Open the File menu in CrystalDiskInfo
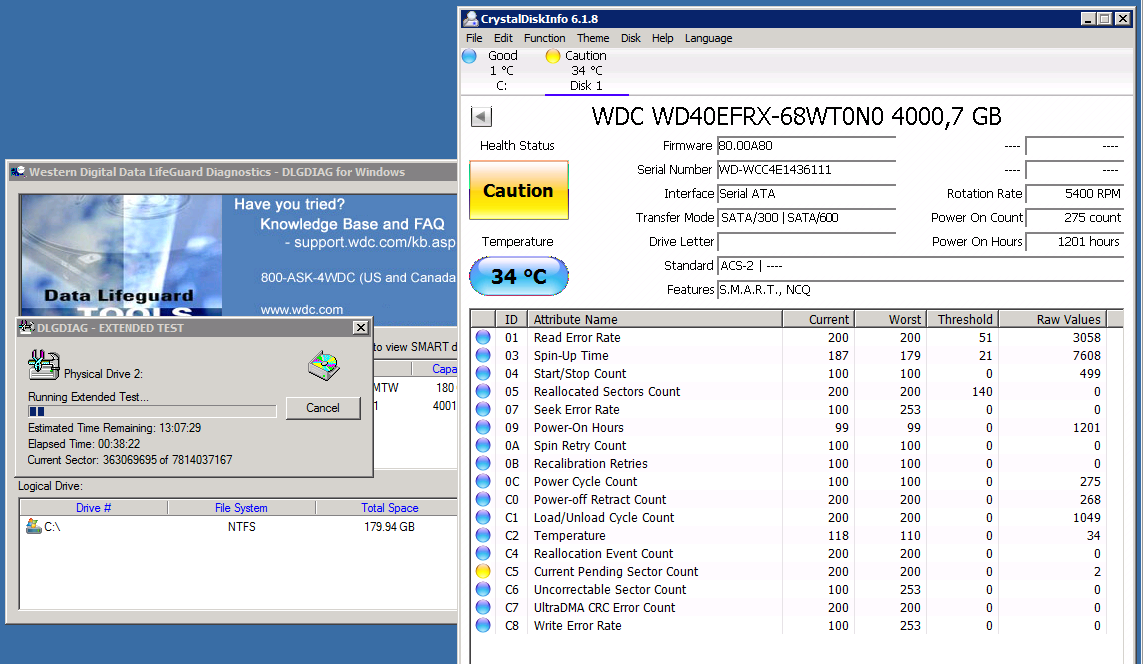 pyautogui.click(x=474, y=38)
